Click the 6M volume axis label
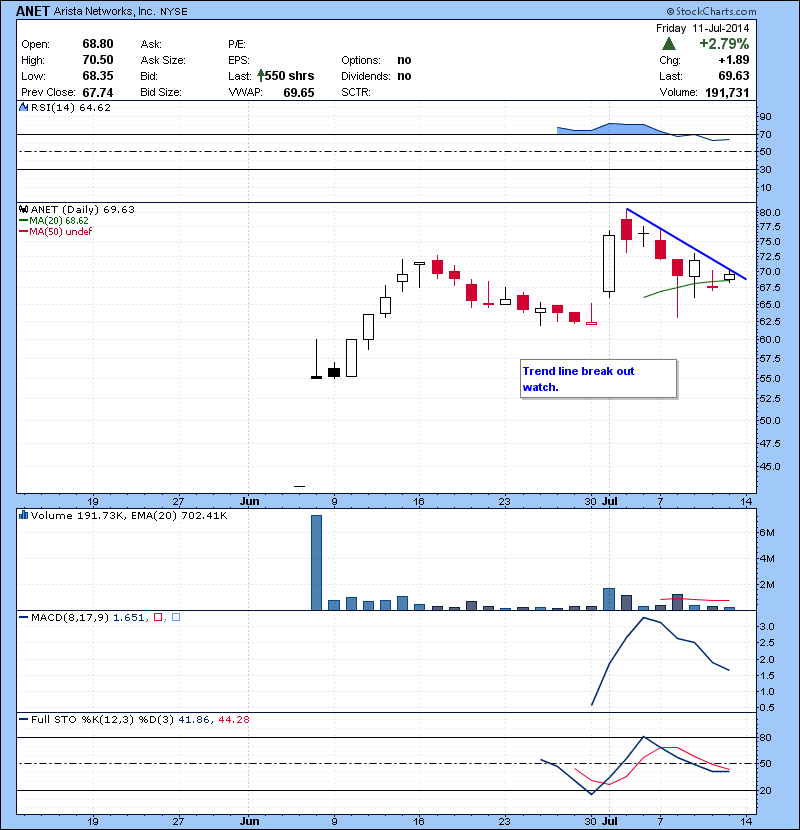This screenshot has height=830, width=800. coord(767,533)
